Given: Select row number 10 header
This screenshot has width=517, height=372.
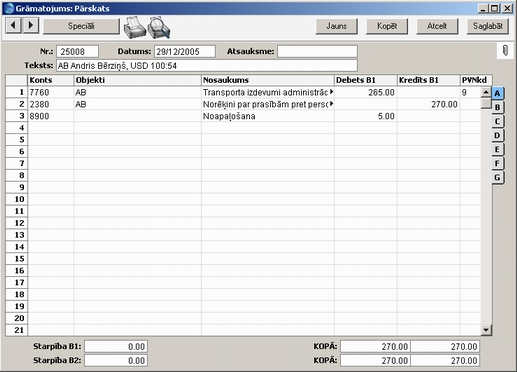Looking at the screenshot, I should (x=16, y=199).
